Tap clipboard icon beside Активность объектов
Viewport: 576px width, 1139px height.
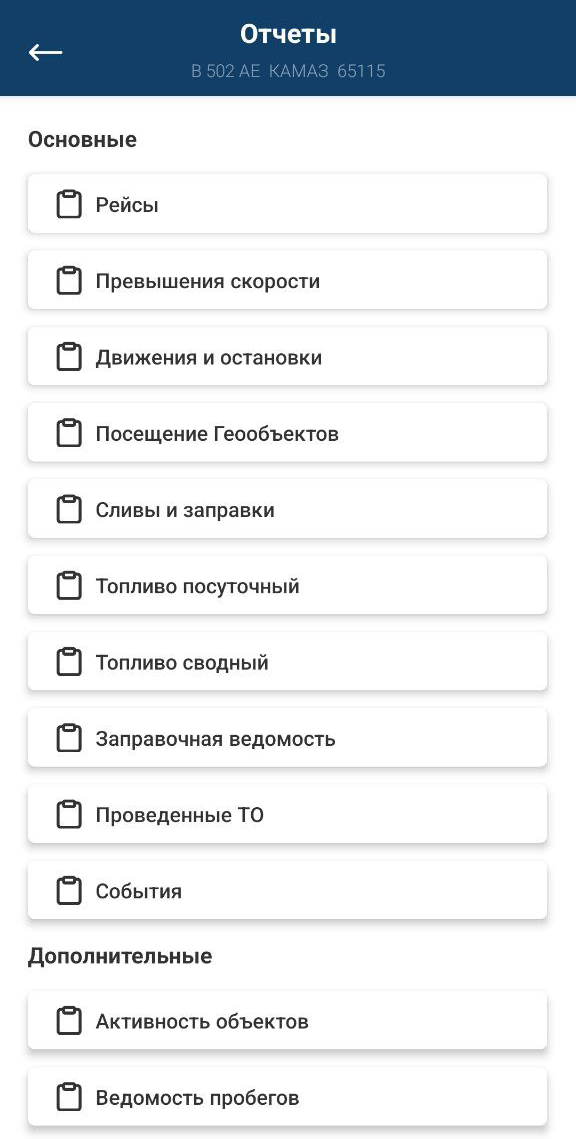pyautogui.click(x=69, y=1021)
